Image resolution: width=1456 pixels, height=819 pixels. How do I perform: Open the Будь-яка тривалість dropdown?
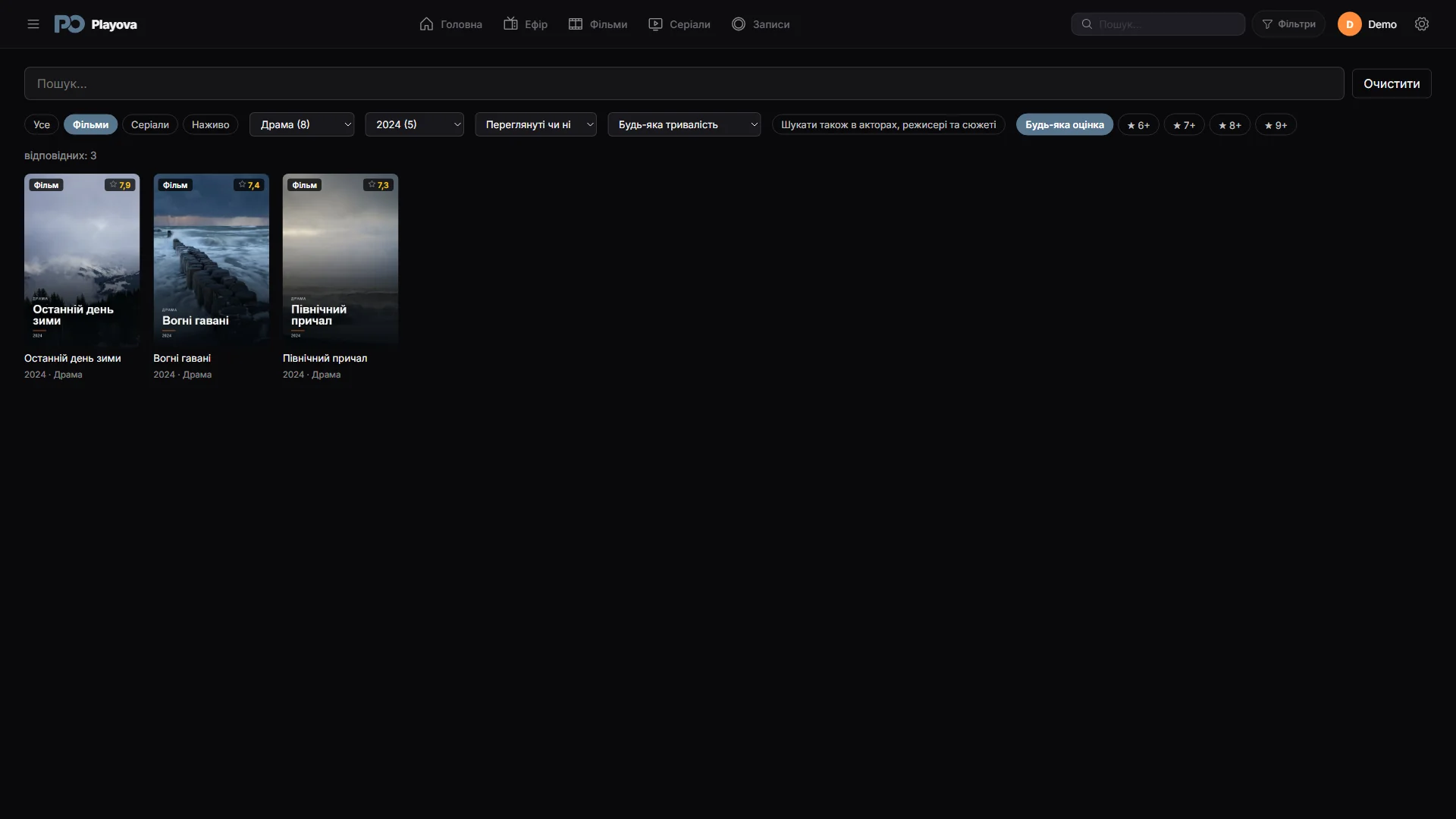click(684, 124)
